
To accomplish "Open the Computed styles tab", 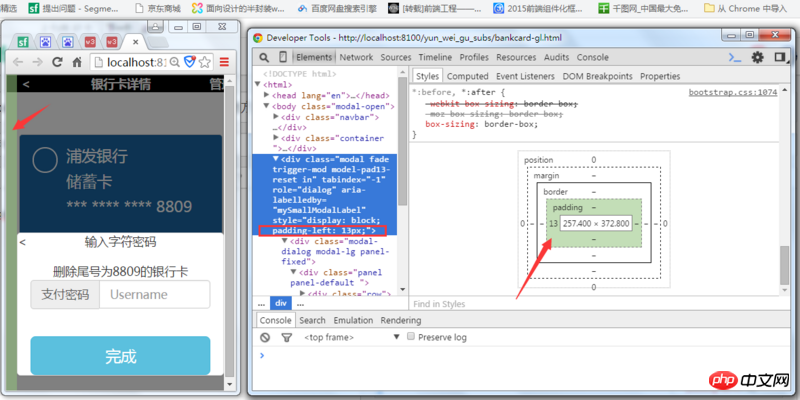I will [x=467, y=76].
